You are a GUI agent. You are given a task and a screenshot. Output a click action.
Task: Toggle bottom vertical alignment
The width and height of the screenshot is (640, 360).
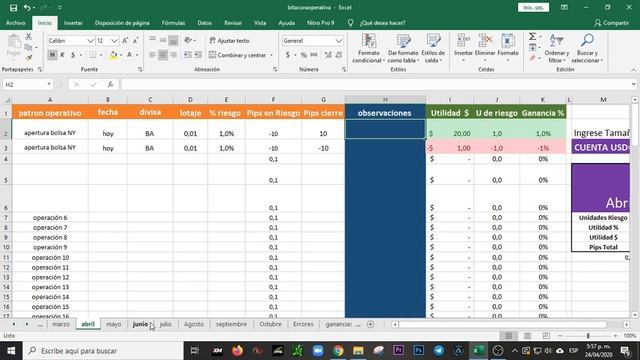click(x=173, y=40)
